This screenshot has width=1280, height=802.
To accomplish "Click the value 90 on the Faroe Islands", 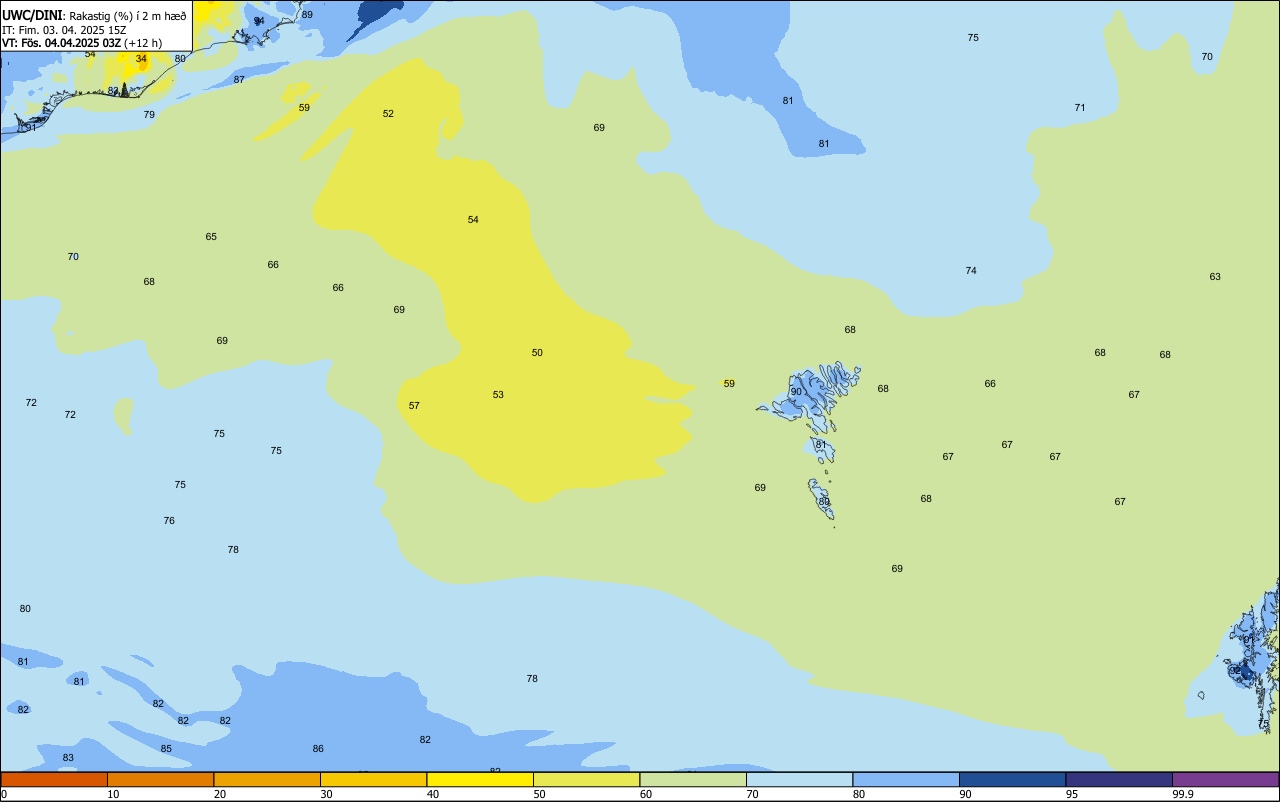I will coord(796,392).
